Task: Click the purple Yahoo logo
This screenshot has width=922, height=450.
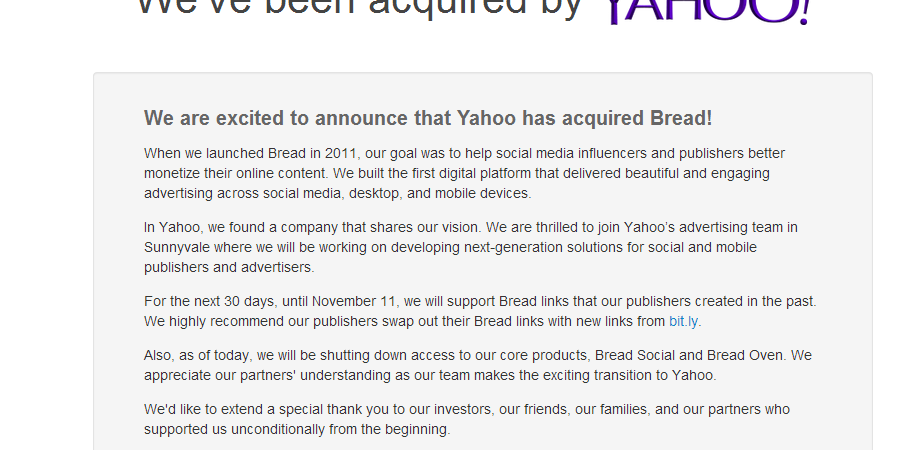Action: pyautogui.click(x=706, y=10)
